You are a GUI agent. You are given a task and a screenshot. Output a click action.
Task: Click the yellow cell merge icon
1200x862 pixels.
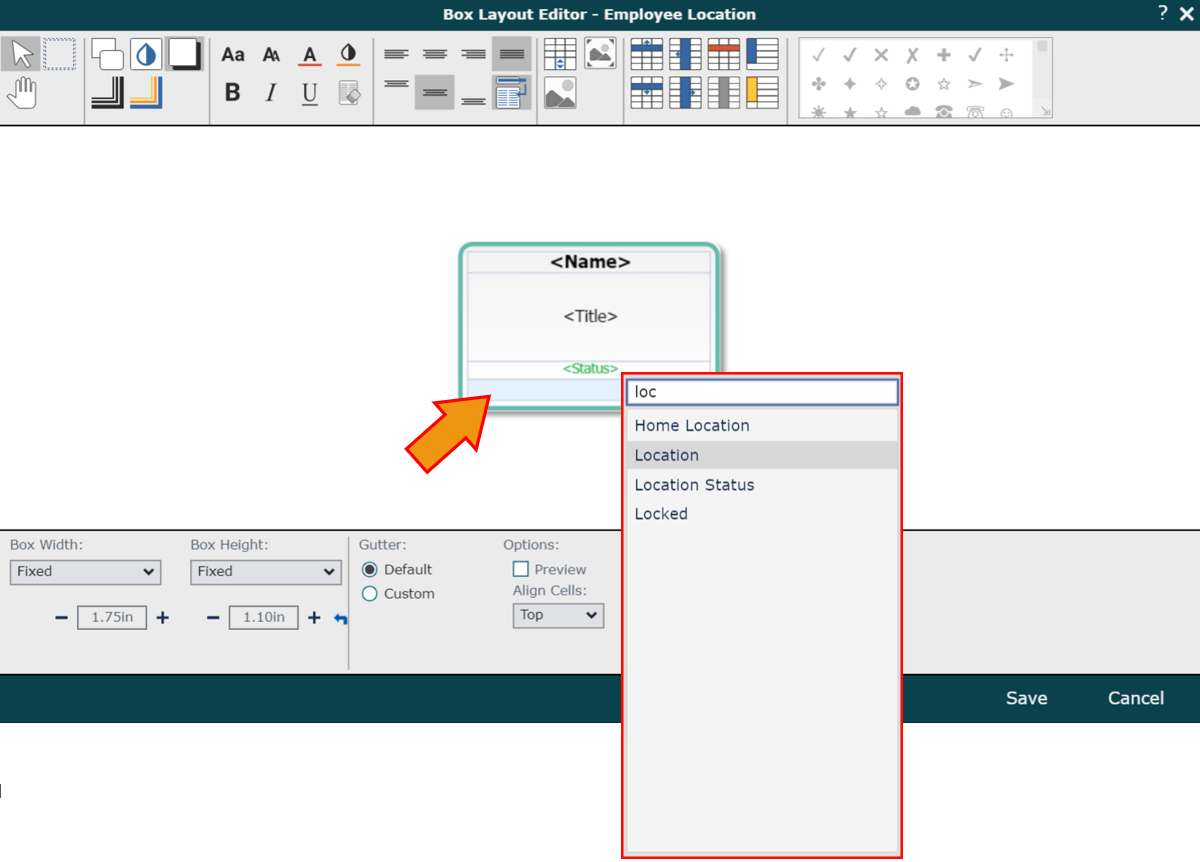click(762, 93)
